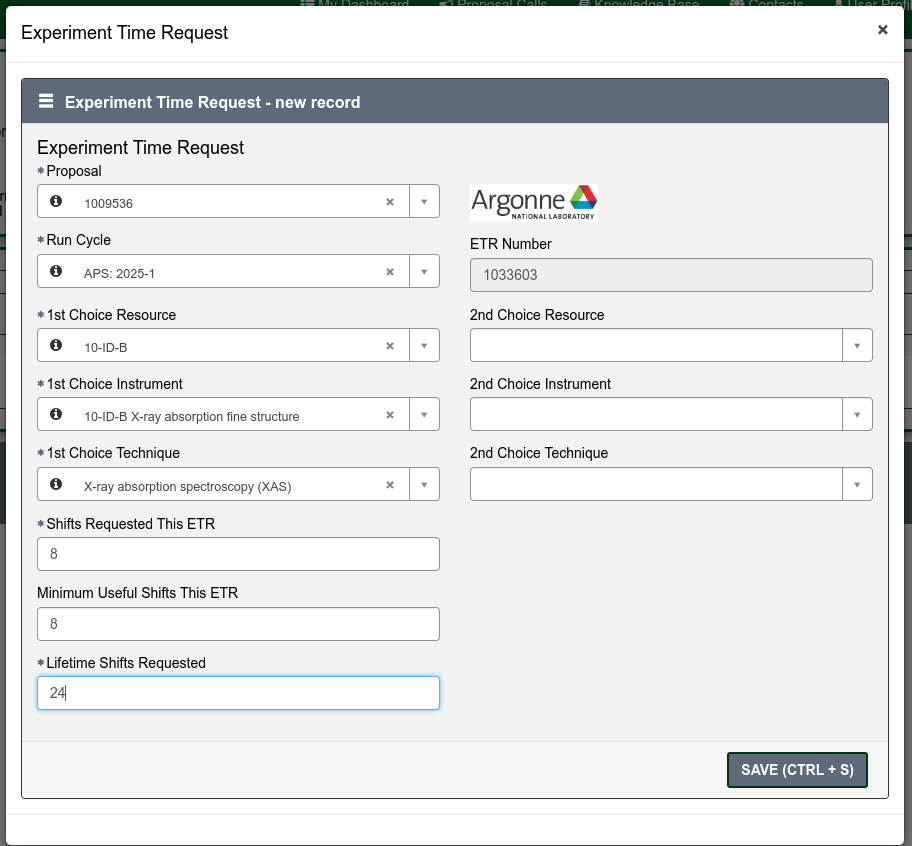This screenshot has height=846, width=912.
Task: Remove the selected 1st Choice Instrument value
Action: point(390,415)
